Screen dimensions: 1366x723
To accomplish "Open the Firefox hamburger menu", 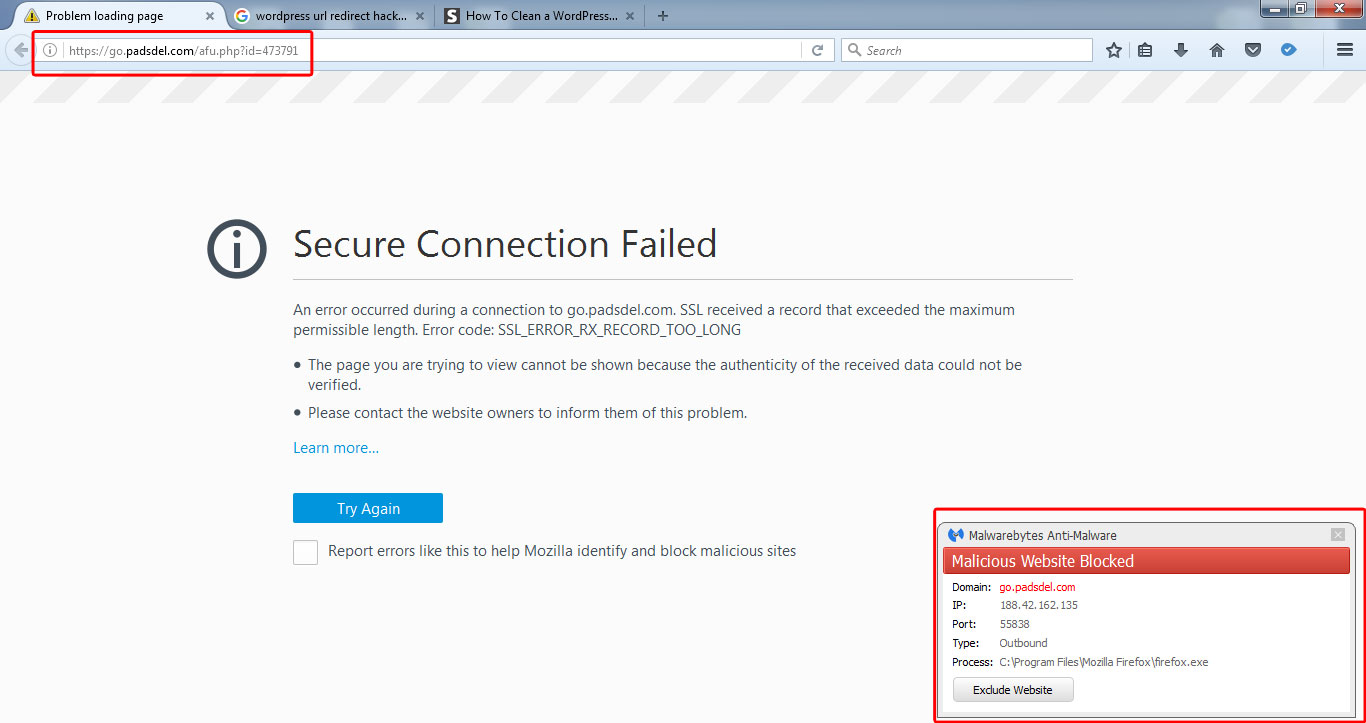I will (1345, 50).
